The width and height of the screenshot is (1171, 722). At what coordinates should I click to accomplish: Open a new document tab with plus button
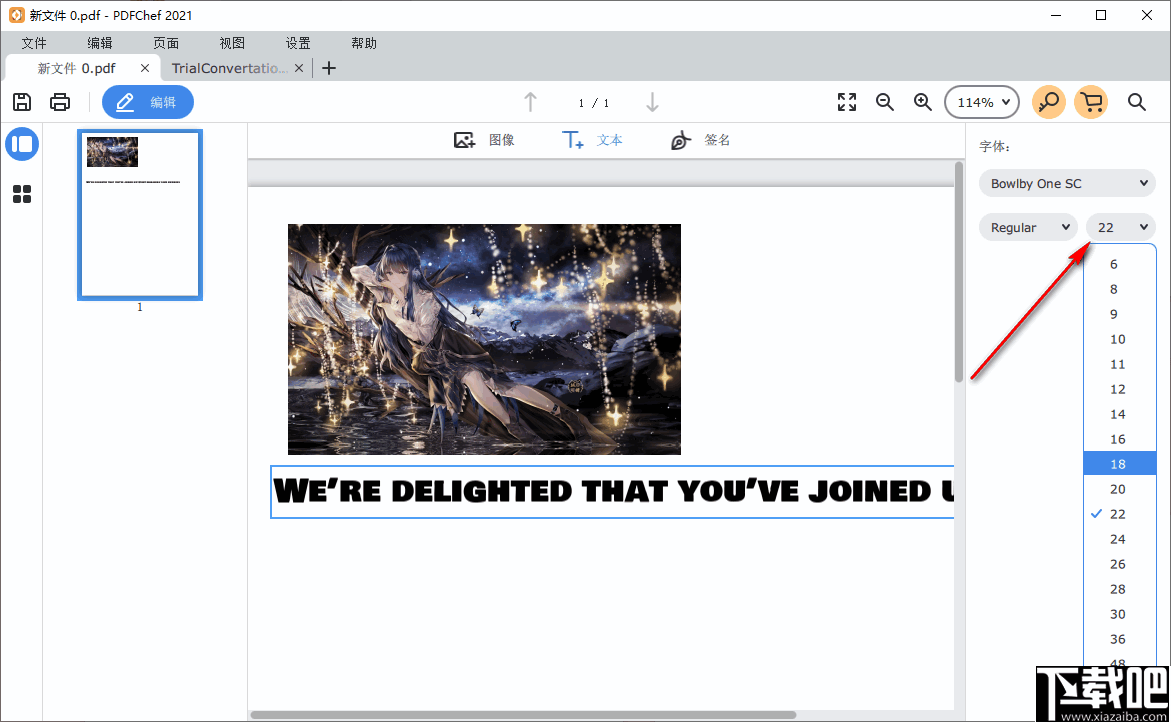point(328,68)
